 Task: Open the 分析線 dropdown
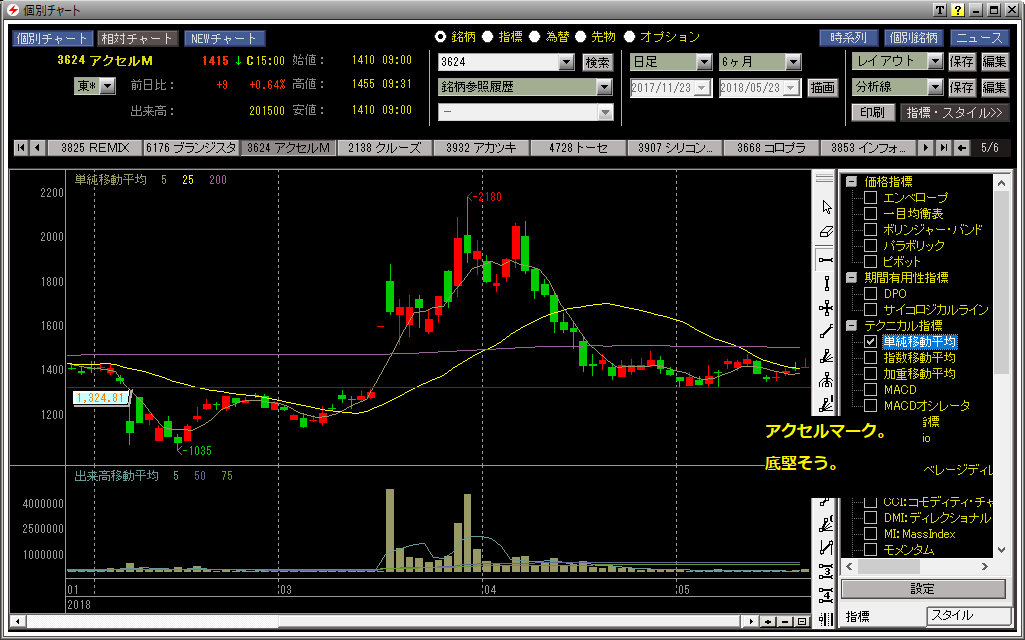[x=935, y=87]
